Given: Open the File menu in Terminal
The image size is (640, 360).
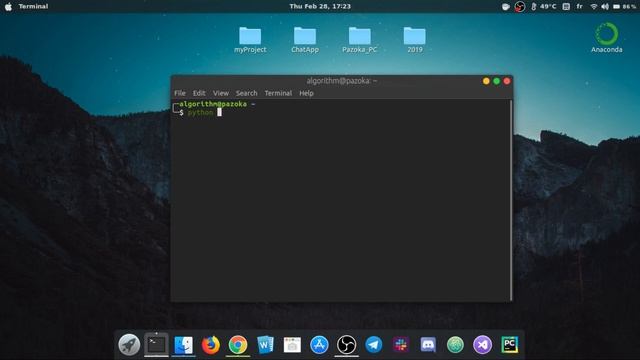Looking at the screenshot, I should (180, 93).
